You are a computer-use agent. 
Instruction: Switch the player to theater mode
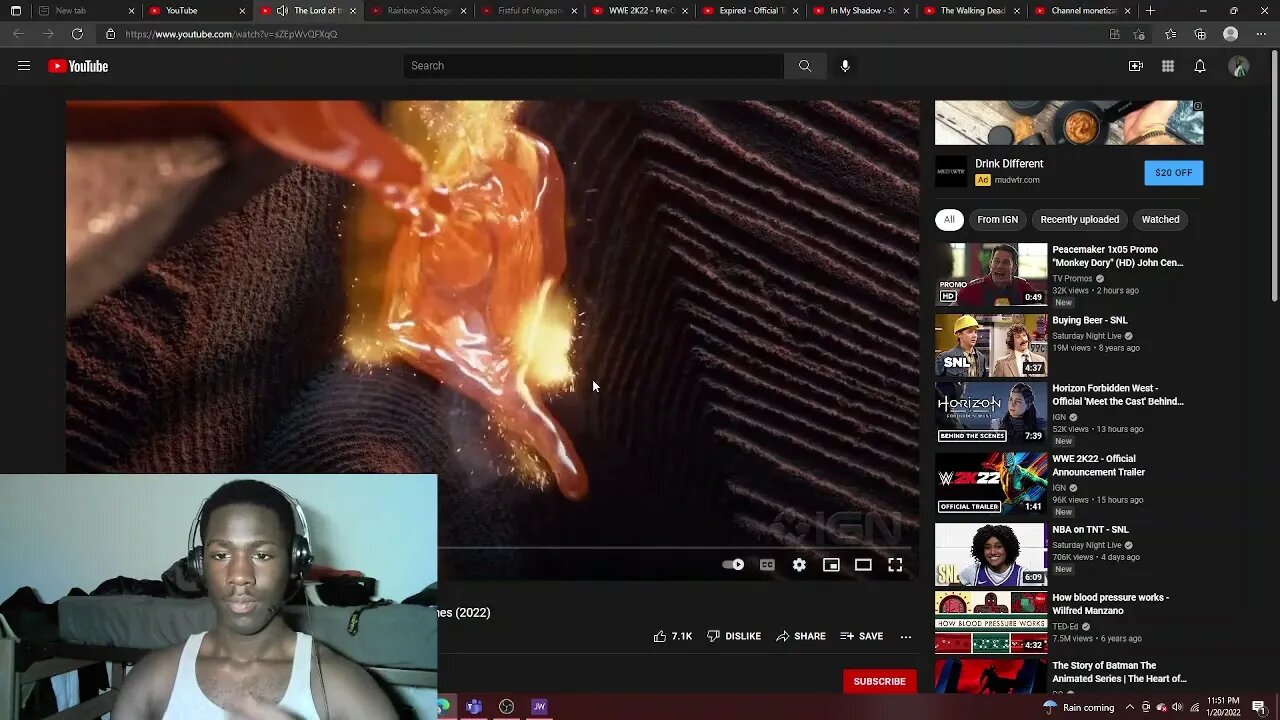click(x=863, y=565)
